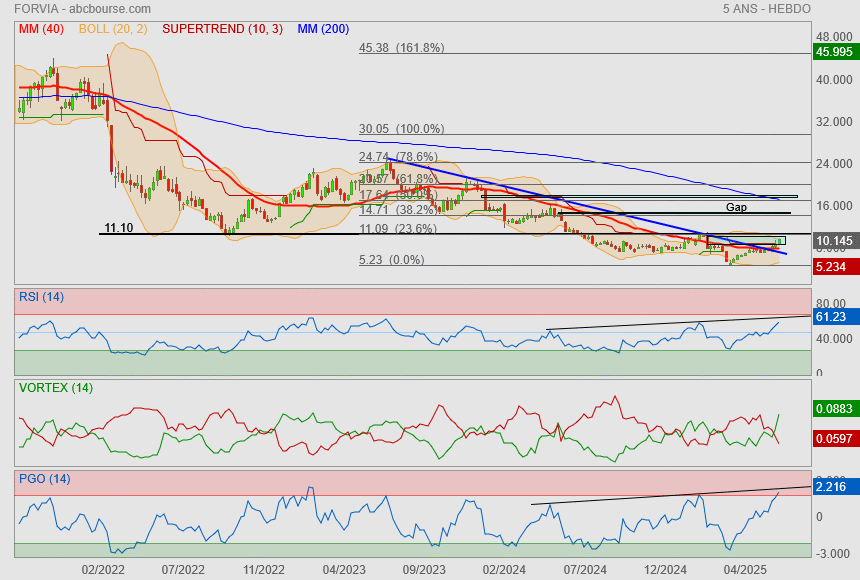Click the VORTEX (14) panel label
Image resolution: width=860 pixels, height=580 pixels.
tap(56, 388)
